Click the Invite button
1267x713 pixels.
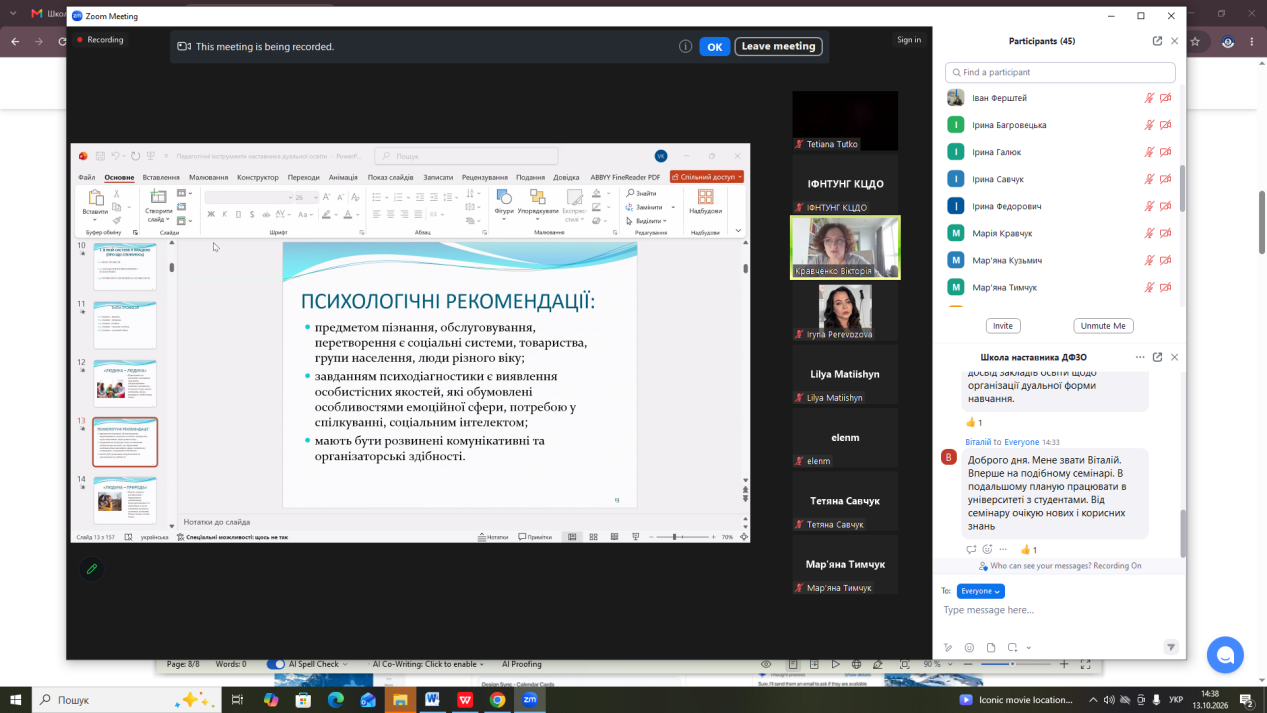click(x=1003, y=326)
